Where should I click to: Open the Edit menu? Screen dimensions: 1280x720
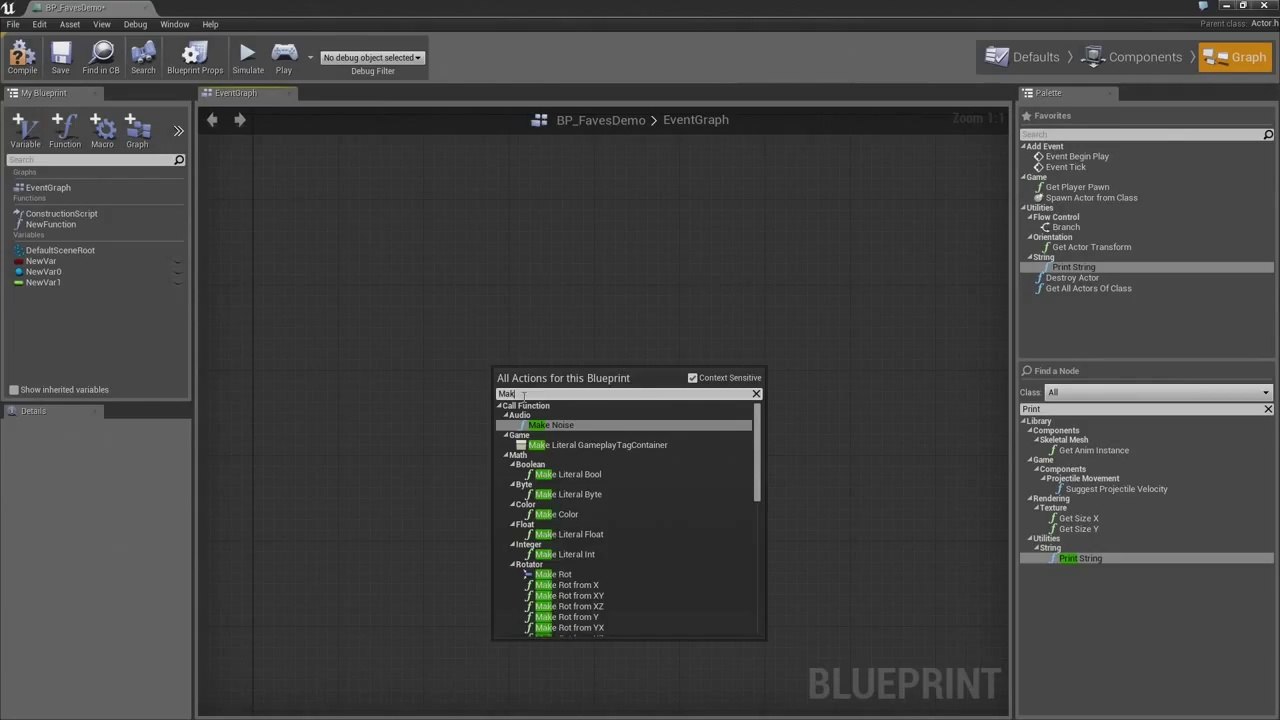[39, 24]
